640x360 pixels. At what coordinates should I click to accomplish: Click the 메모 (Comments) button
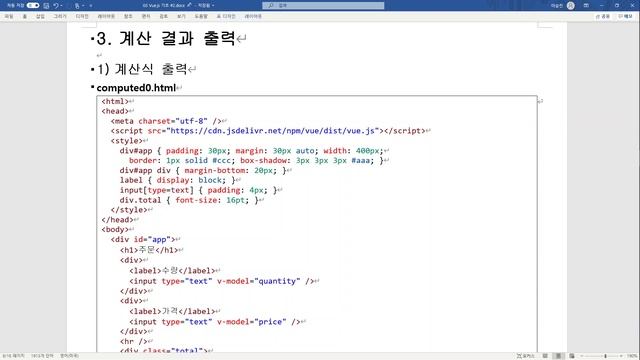point(625,16)
